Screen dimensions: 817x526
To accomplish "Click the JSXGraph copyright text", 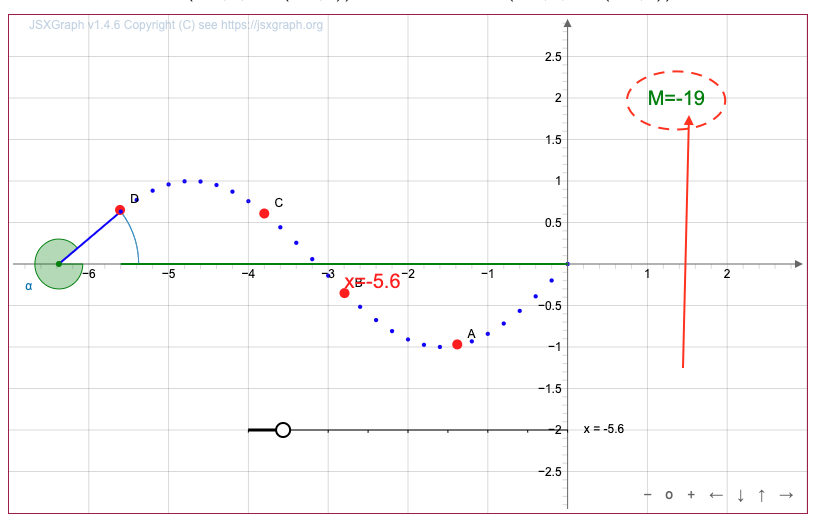I will (176, 24).
